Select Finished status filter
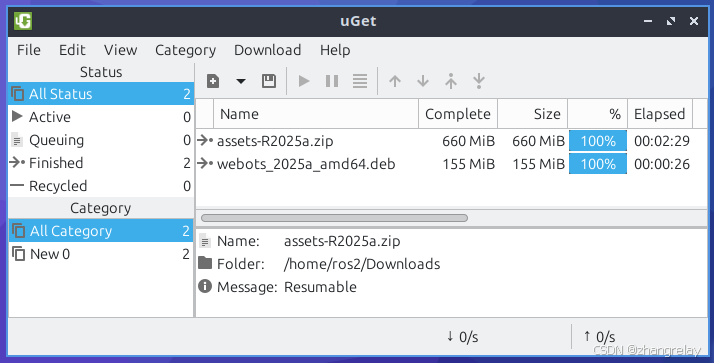Viewport: 714px width, 363px height. (x=101, y=163)
